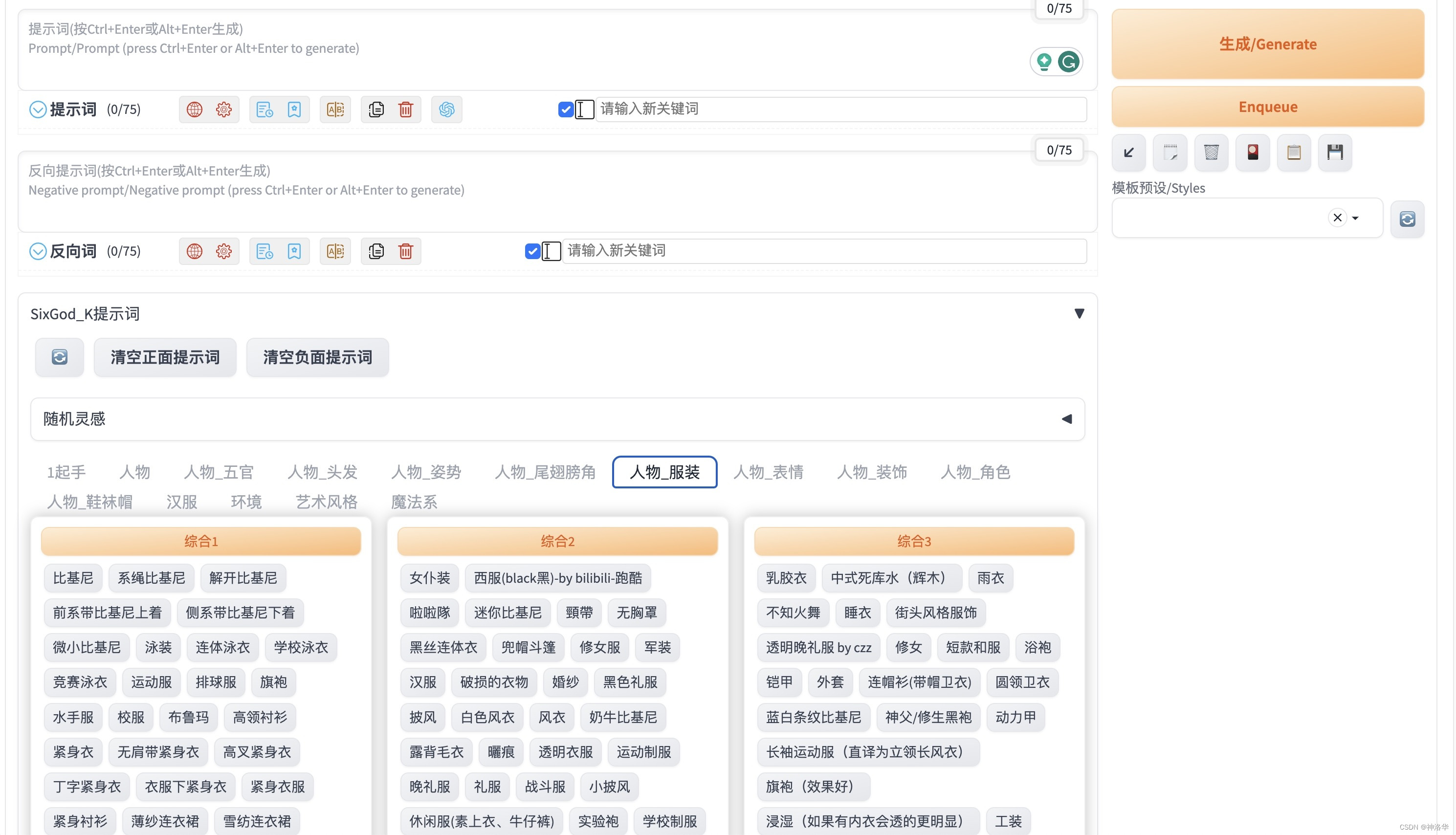Open the 汉服 tab
Screen dimensions: 1456x835
[x=182, y=502]
